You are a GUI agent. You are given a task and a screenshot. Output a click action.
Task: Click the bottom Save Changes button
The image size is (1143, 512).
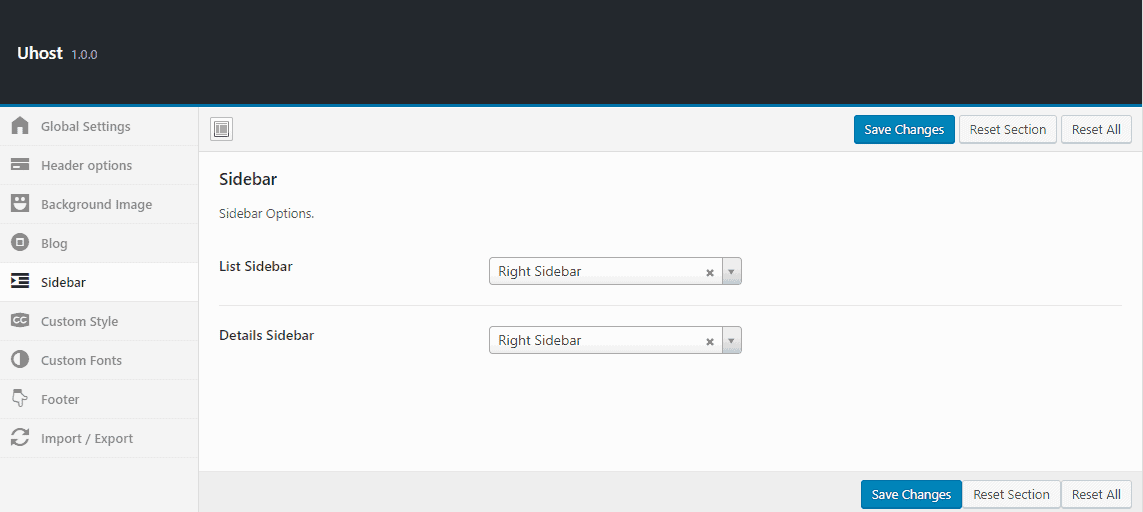(x=911, y=494)
